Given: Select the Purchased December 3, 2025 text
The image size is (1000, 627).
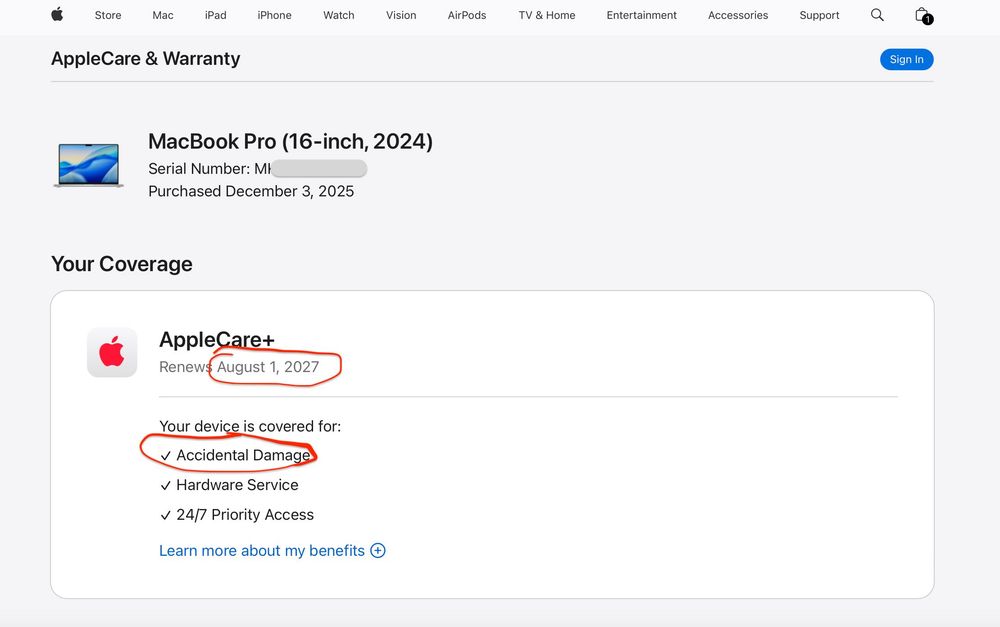Looking at the screenshot, I should pos(251,191).
